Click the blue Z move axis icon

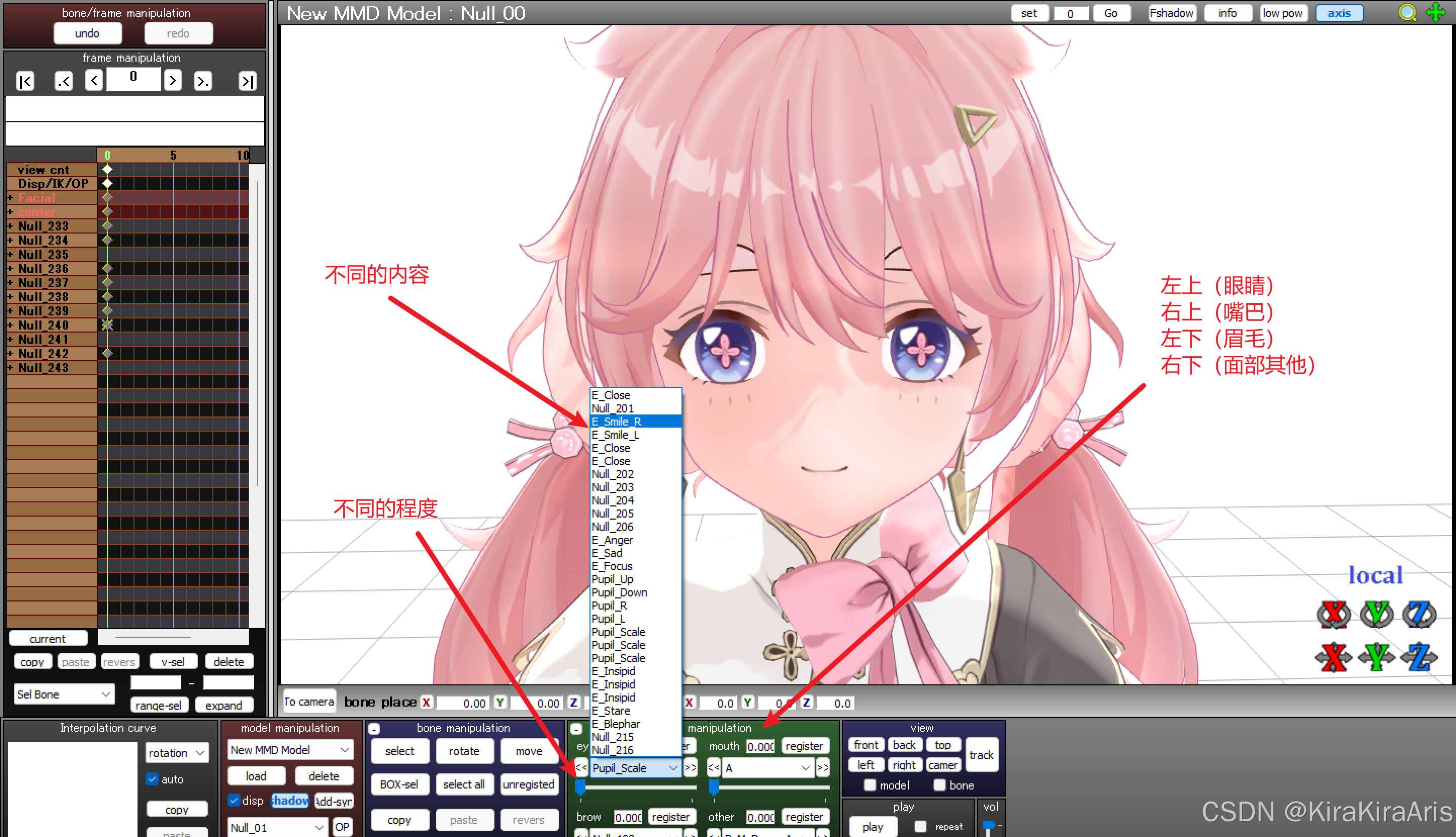click(1419, 657)
